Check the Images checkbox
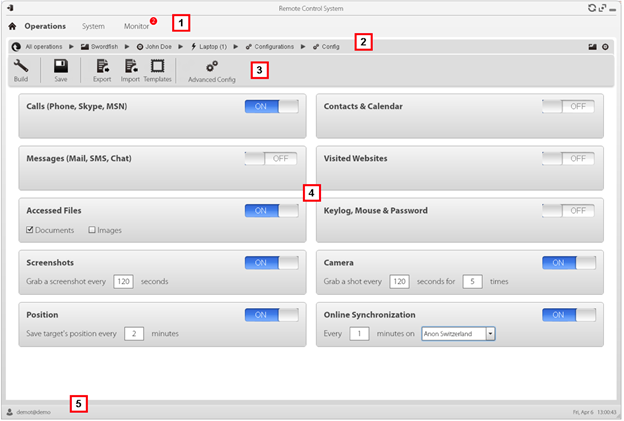Screen dimensions: 624x421 tap(92, 230)
